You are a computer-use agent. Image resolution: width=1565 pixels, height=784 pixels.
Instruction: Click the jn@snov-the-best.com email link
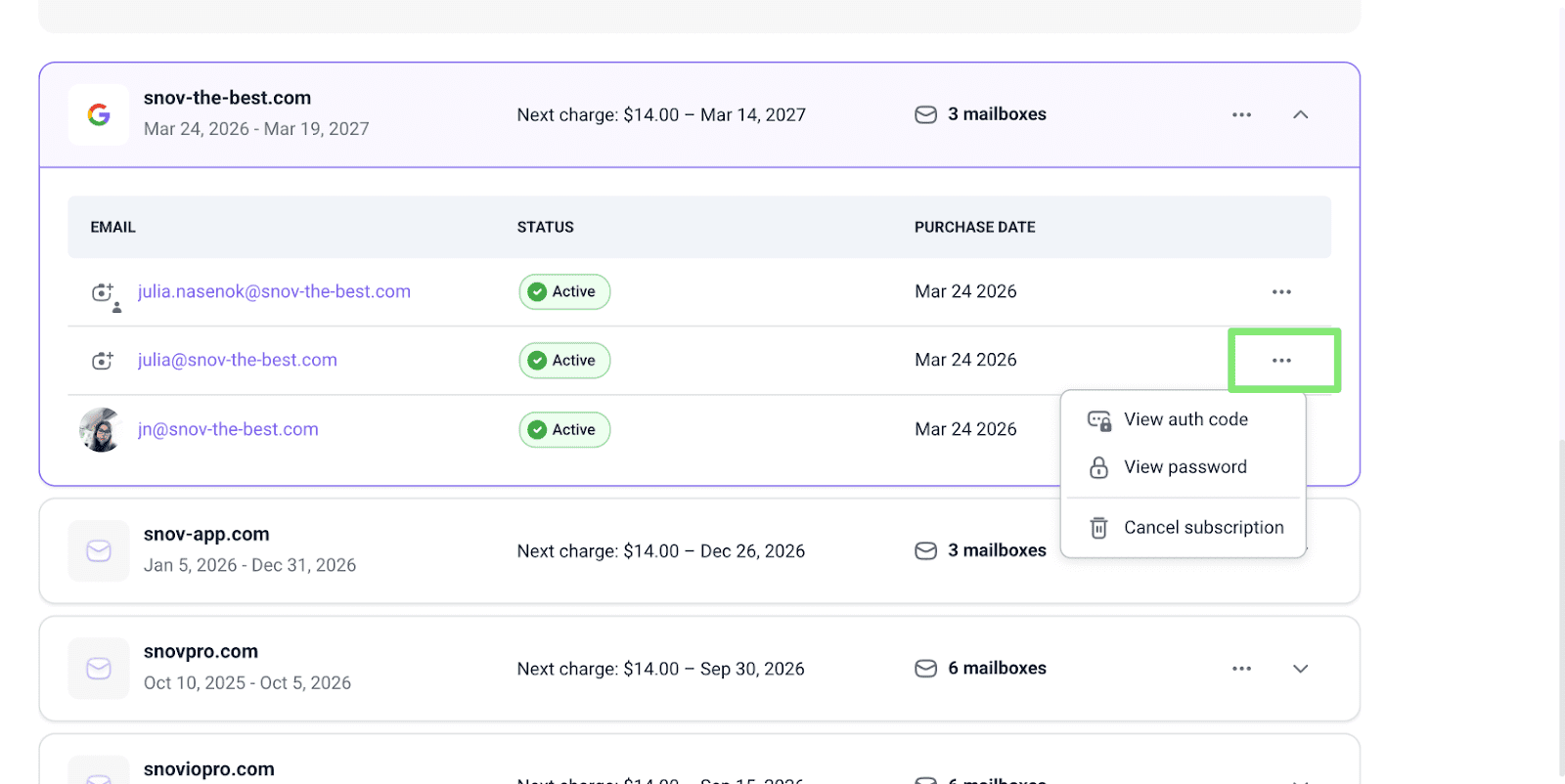pos(228,430)
